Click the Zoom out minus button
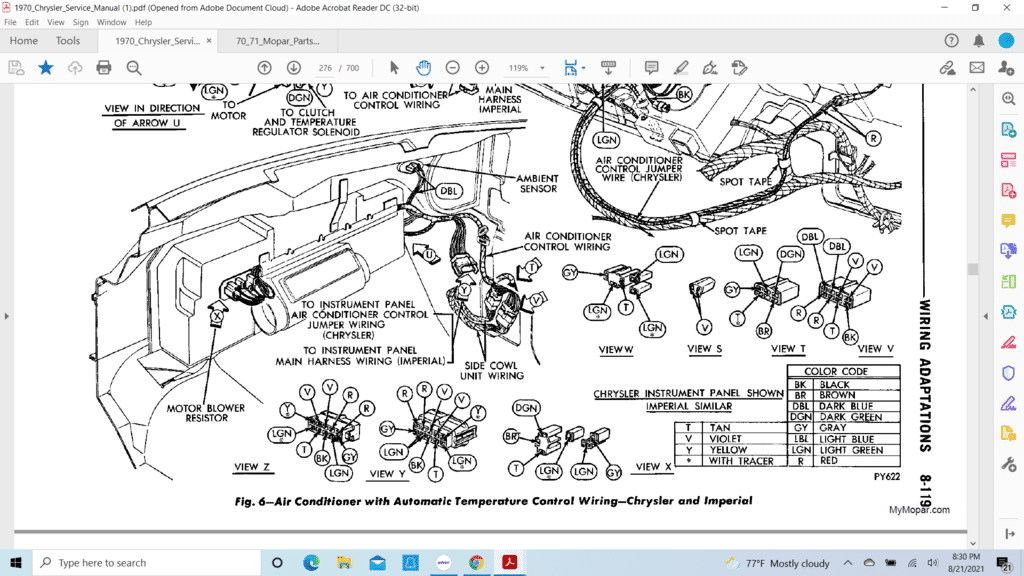The width and height of the screenshot is (1024, 576). point(452,68)
